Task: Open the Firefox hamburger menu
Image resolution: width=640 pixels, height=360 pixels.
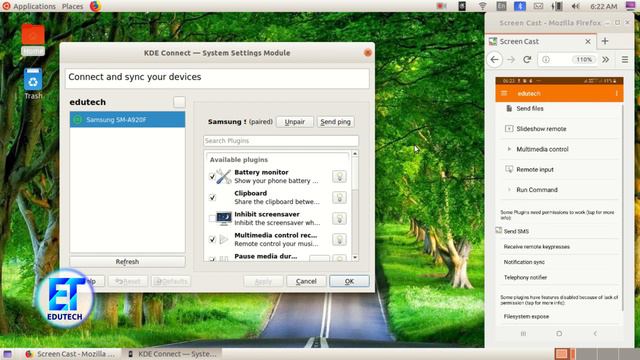Action: (625, 60)
